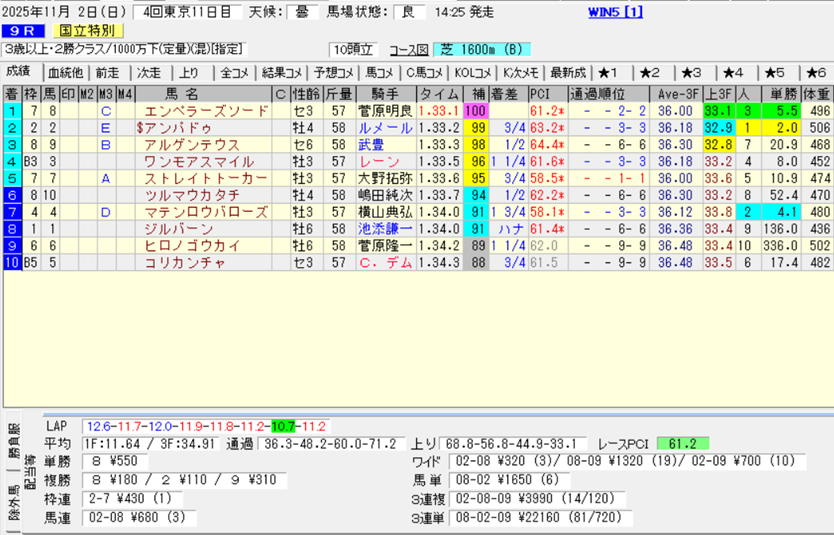Open the WIN5 [1] link

pos(616,12)
